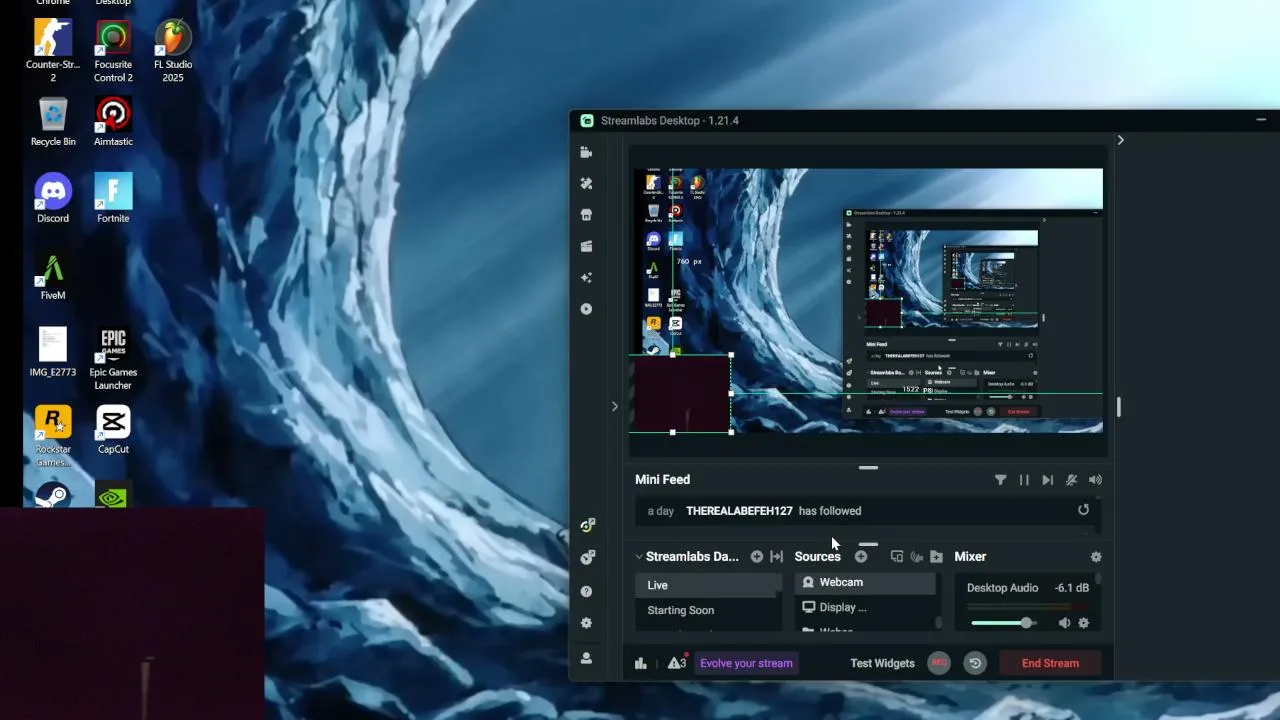This screenshot has width=1280, height=720.
Task: Open the Help question mark icon
Action: tap(586, 591)
